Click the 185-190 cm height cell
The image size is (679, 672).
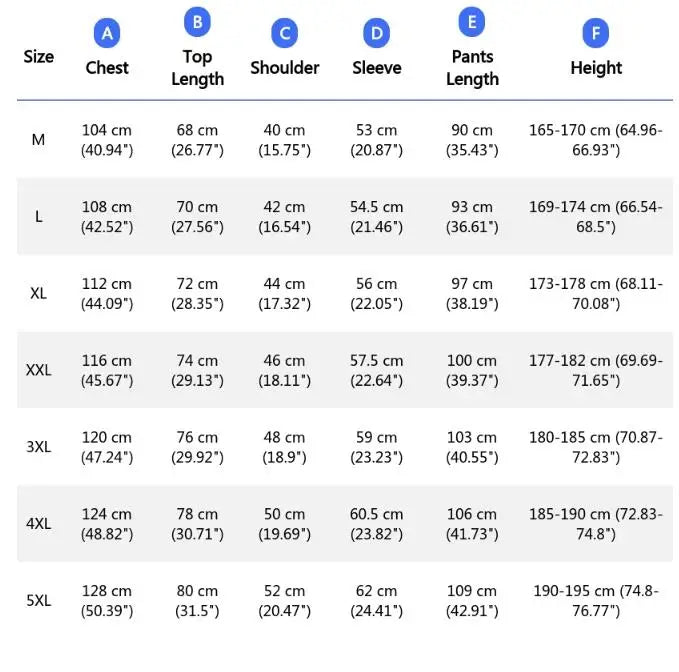pos(596,523)
